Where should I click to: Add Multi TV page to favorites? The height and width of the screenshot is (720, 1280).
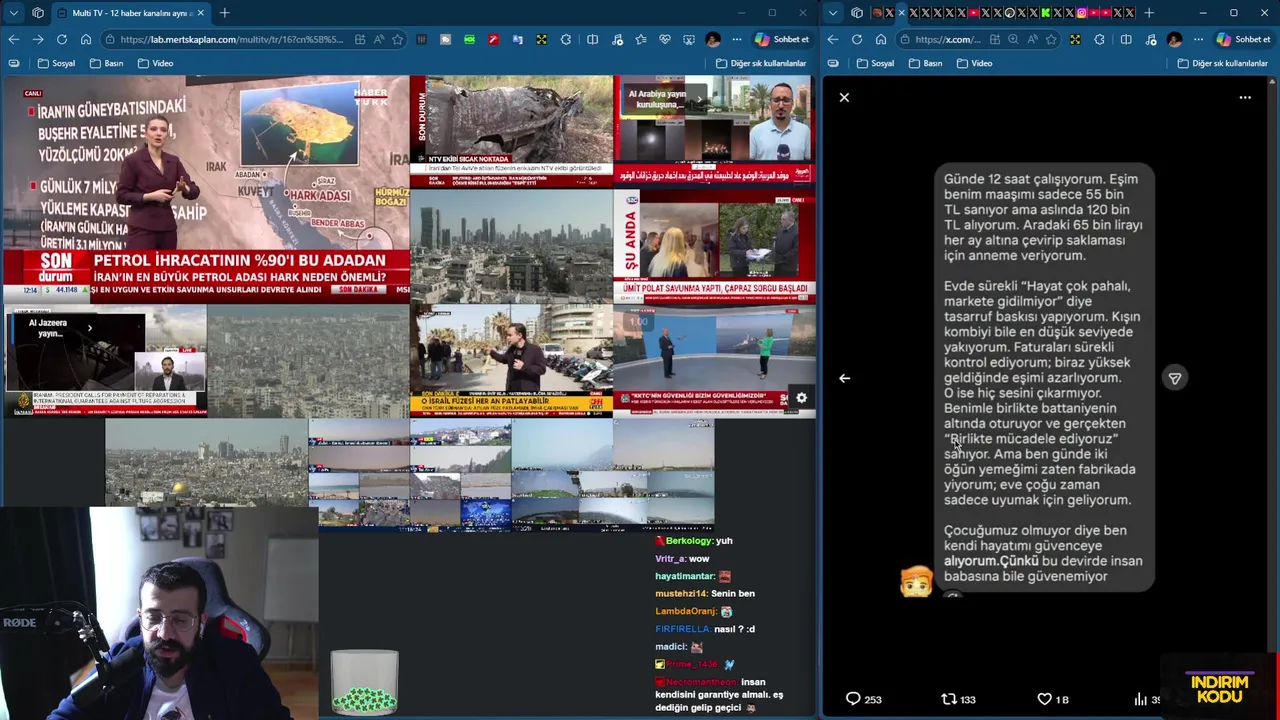[397, 39]
